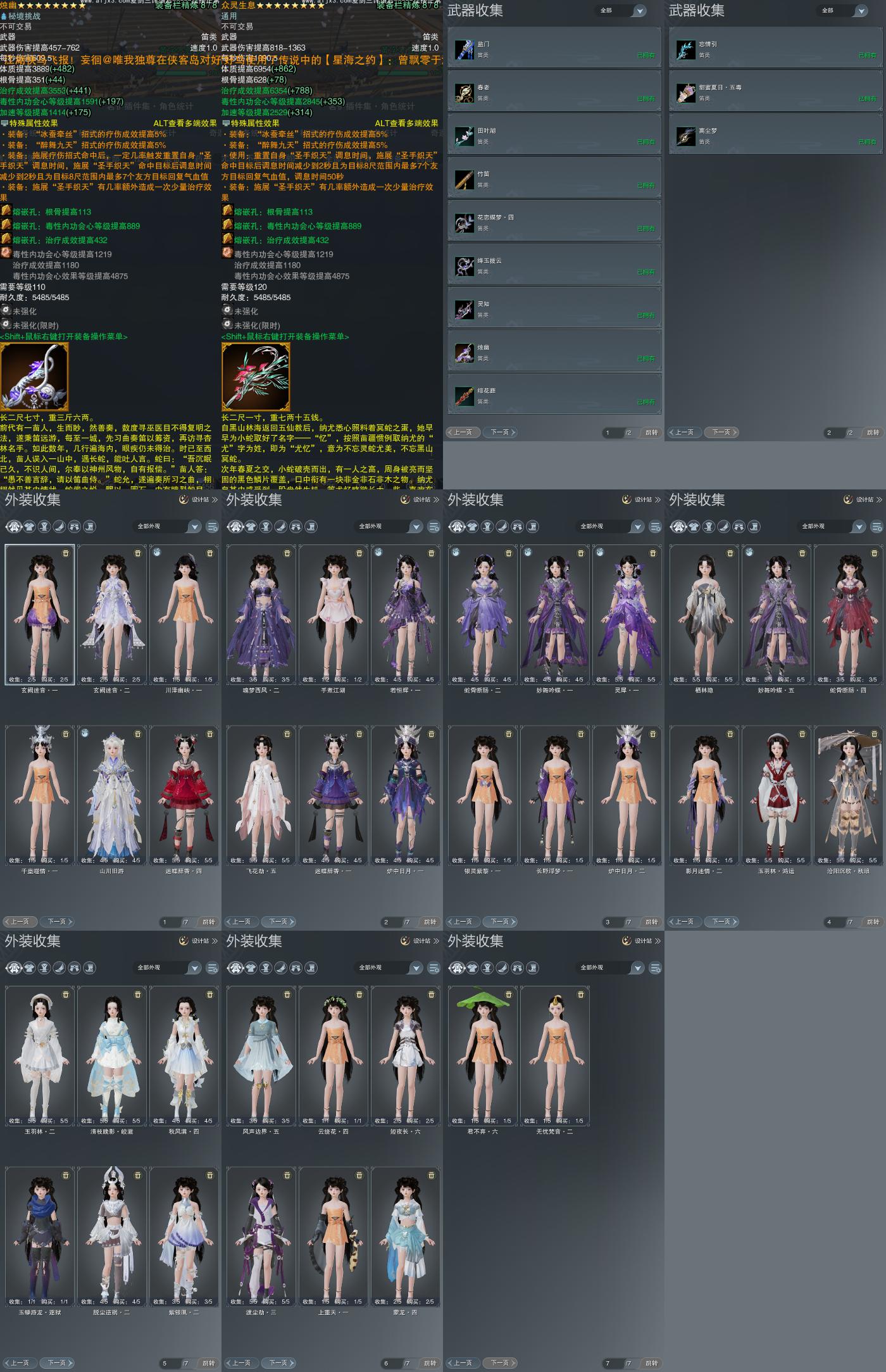Click trash icon on 君不弃·六 card

509,995
